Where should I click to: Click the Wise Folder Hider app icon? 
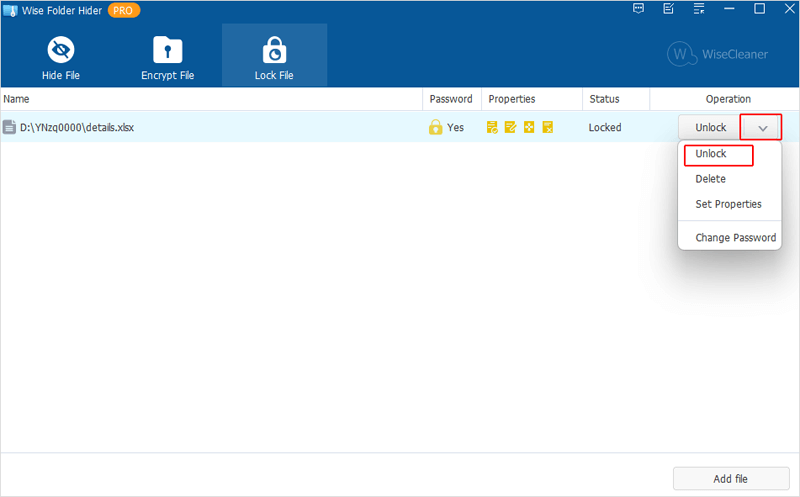[10, 11]
